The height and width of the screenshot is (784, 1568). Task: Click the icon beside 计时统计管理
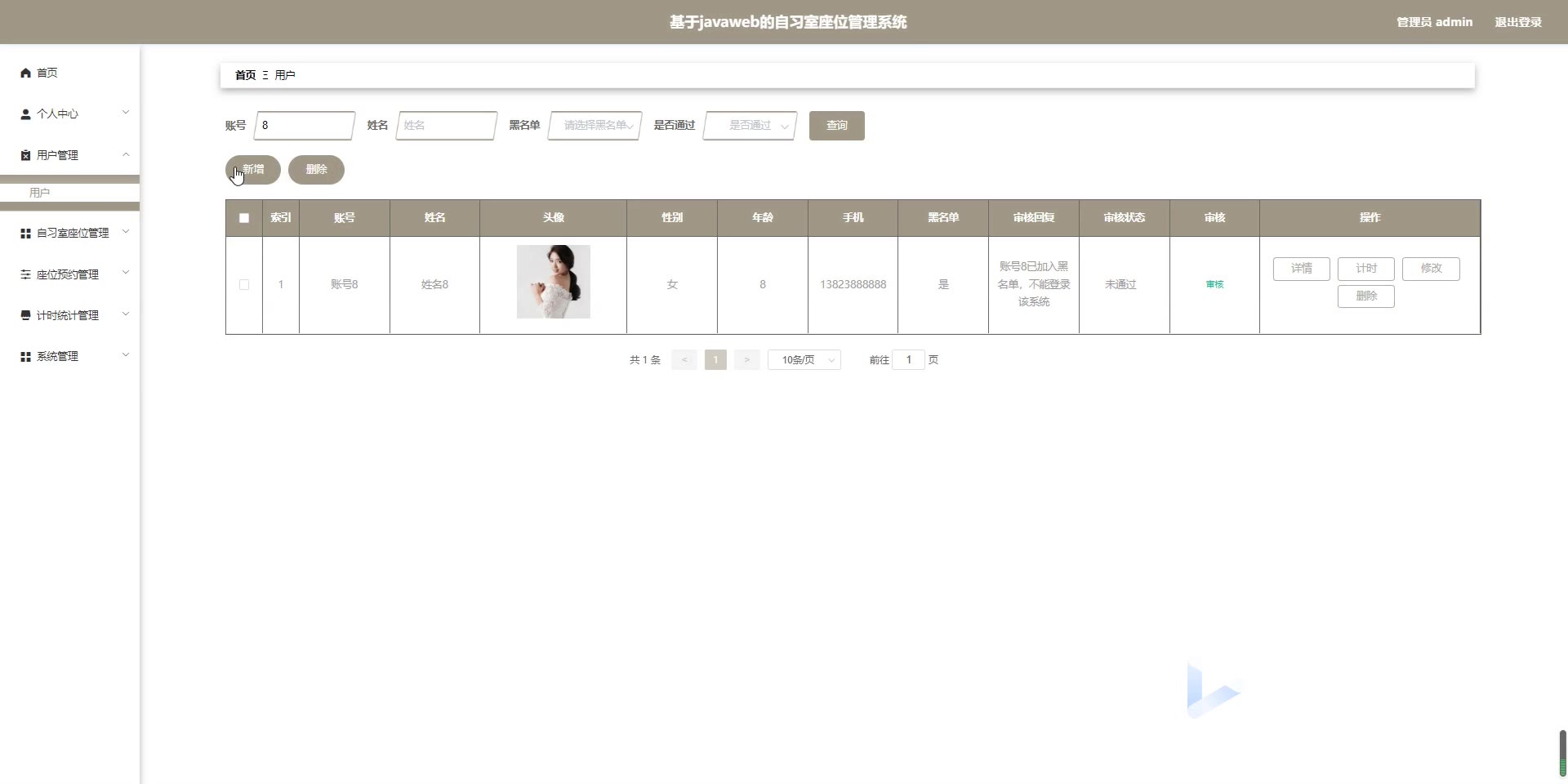(25, 315)
